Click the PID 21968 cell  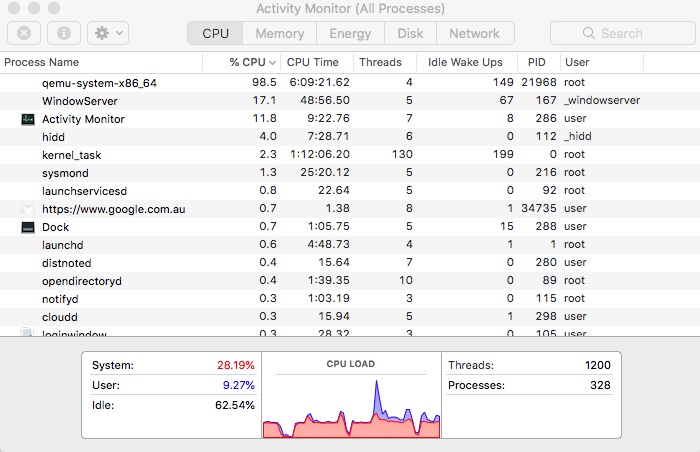[x=539, y=82]
